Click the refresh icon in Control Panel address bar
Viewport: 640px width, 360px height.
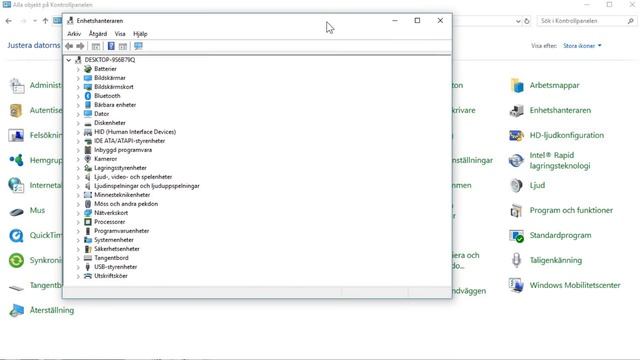point(527,21)
